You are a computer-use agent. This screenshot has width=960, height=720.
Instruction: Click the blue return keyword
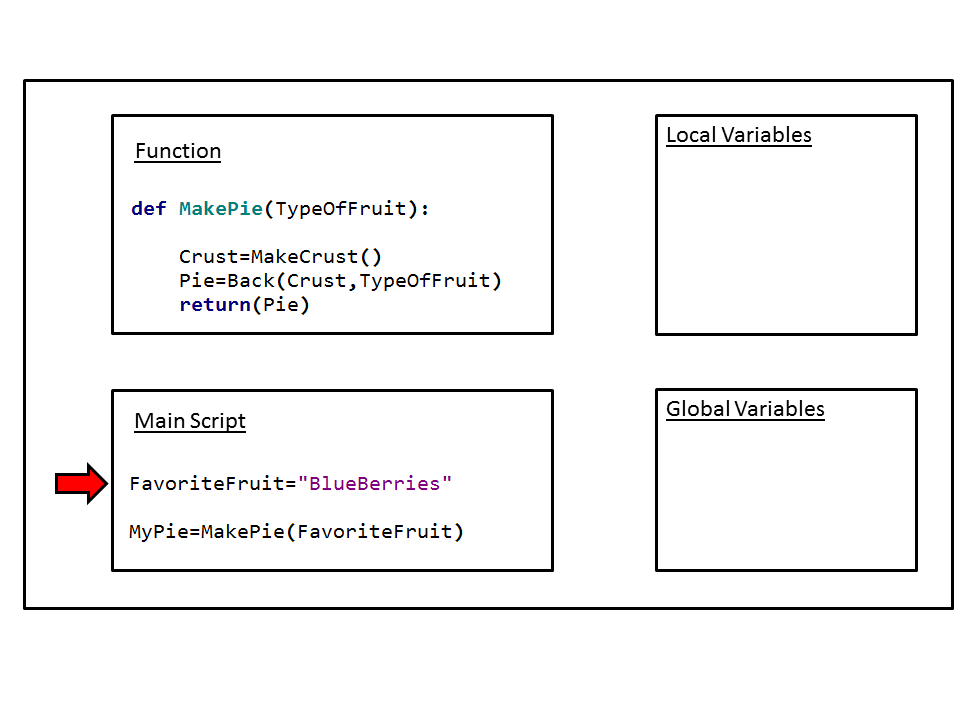point(214,305)
